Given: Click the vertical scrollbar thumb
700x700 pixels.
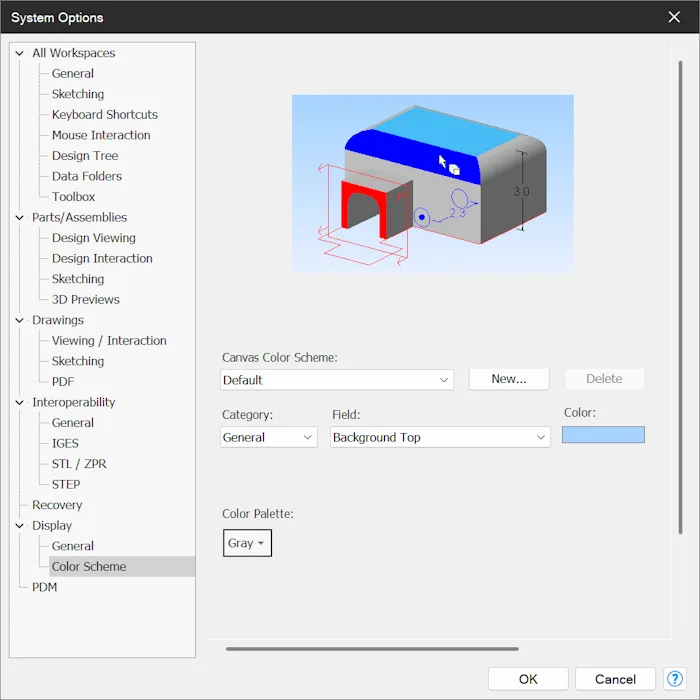Looking at the screenshot, I should click(x=680, y=297).
